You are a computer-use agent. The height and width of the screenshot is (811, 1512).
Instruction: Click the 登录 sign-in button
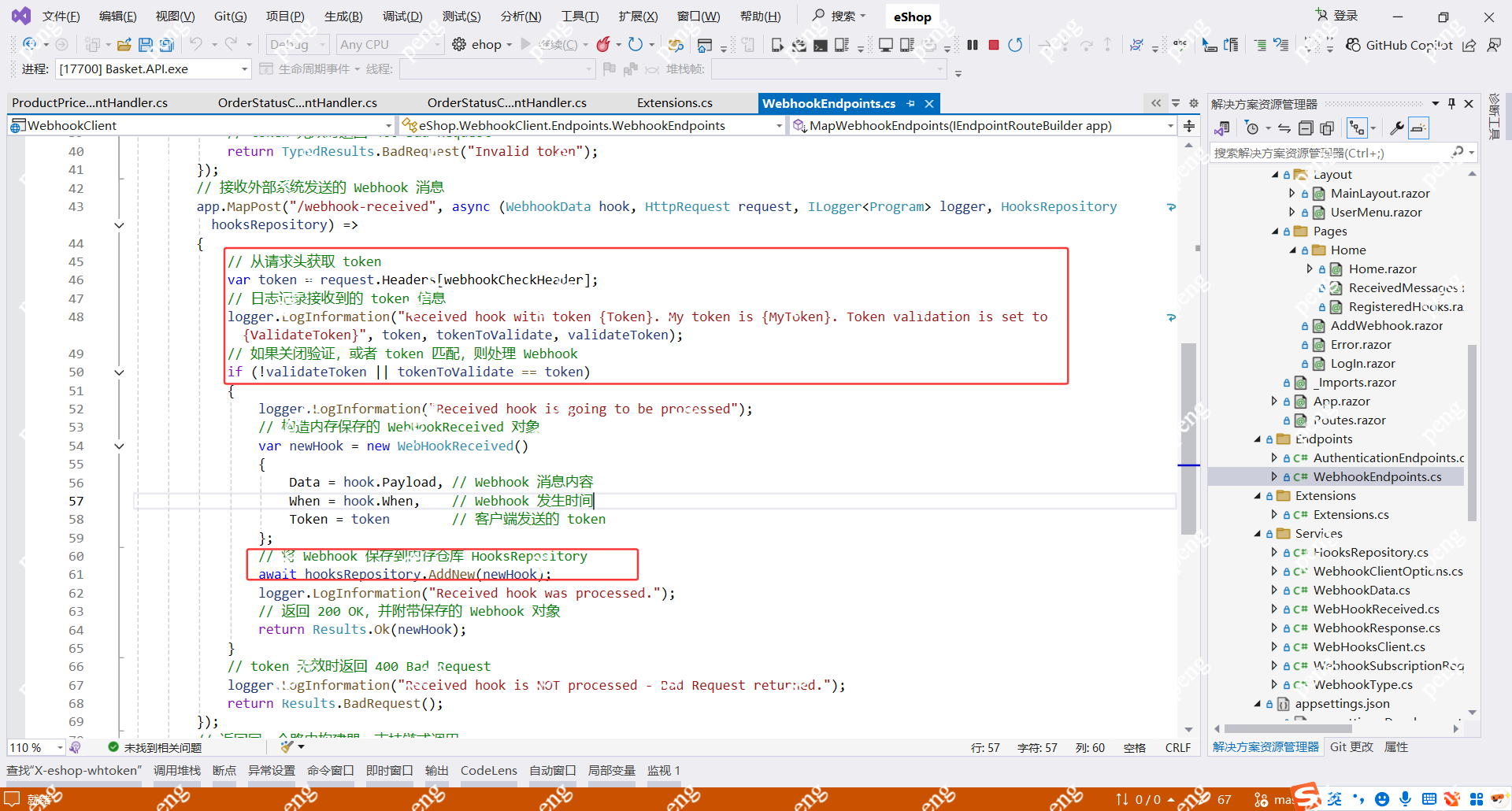pos(1337,16)
